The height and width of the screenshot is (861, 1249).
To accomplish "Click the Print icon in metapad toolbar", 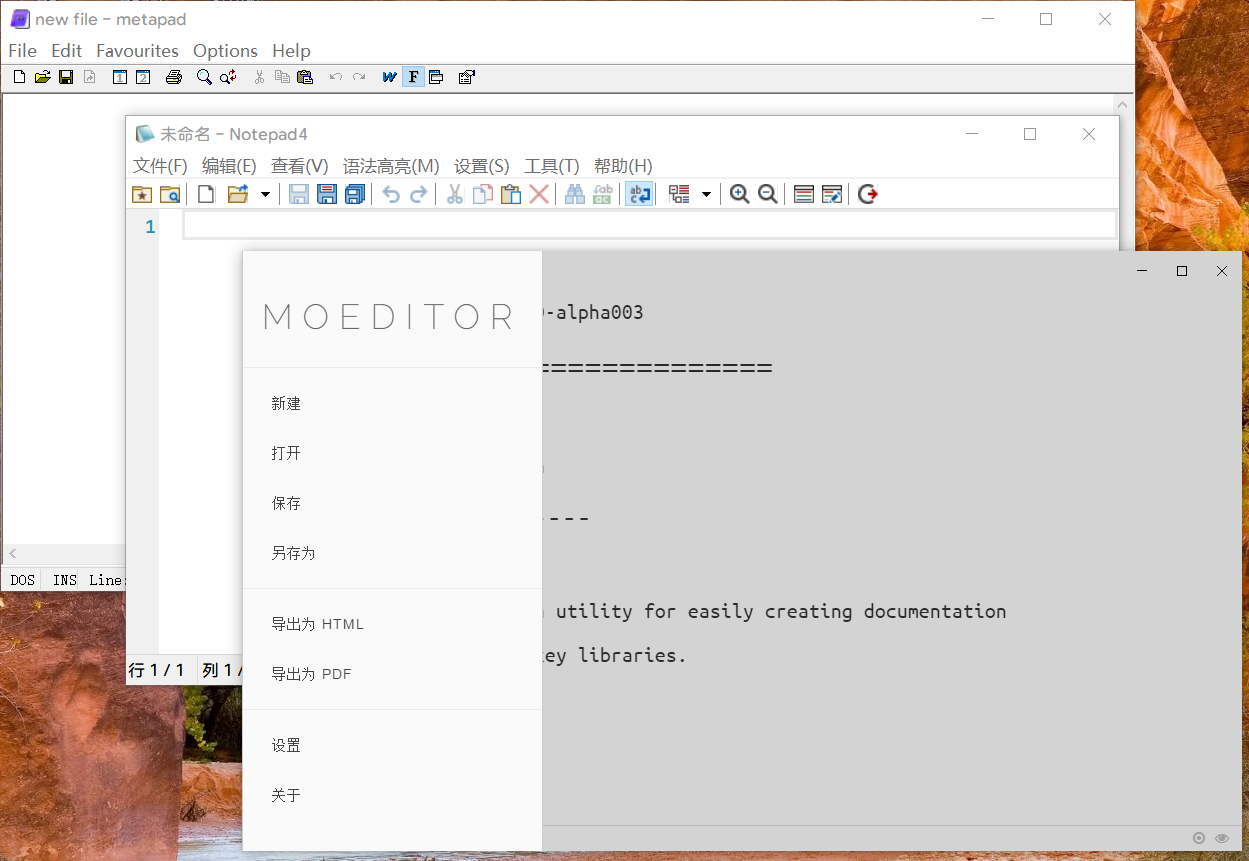I will [174, 77].
